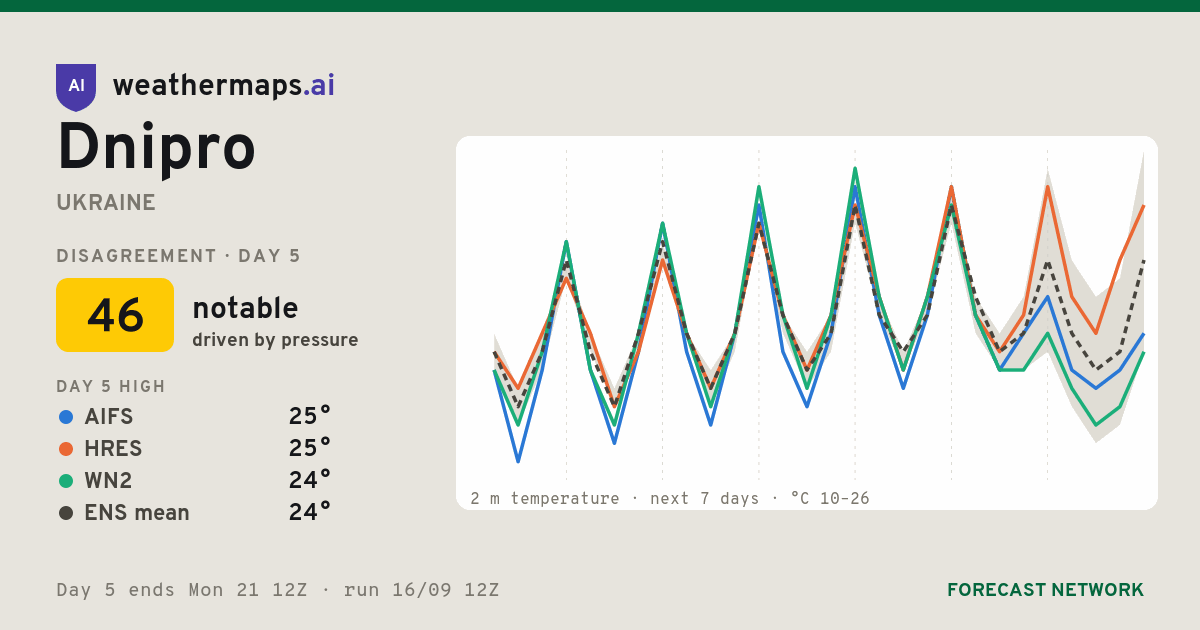Click the dark ENS mean legend dot
Screen dimensions: 1200x630
[x=66, y=512]
